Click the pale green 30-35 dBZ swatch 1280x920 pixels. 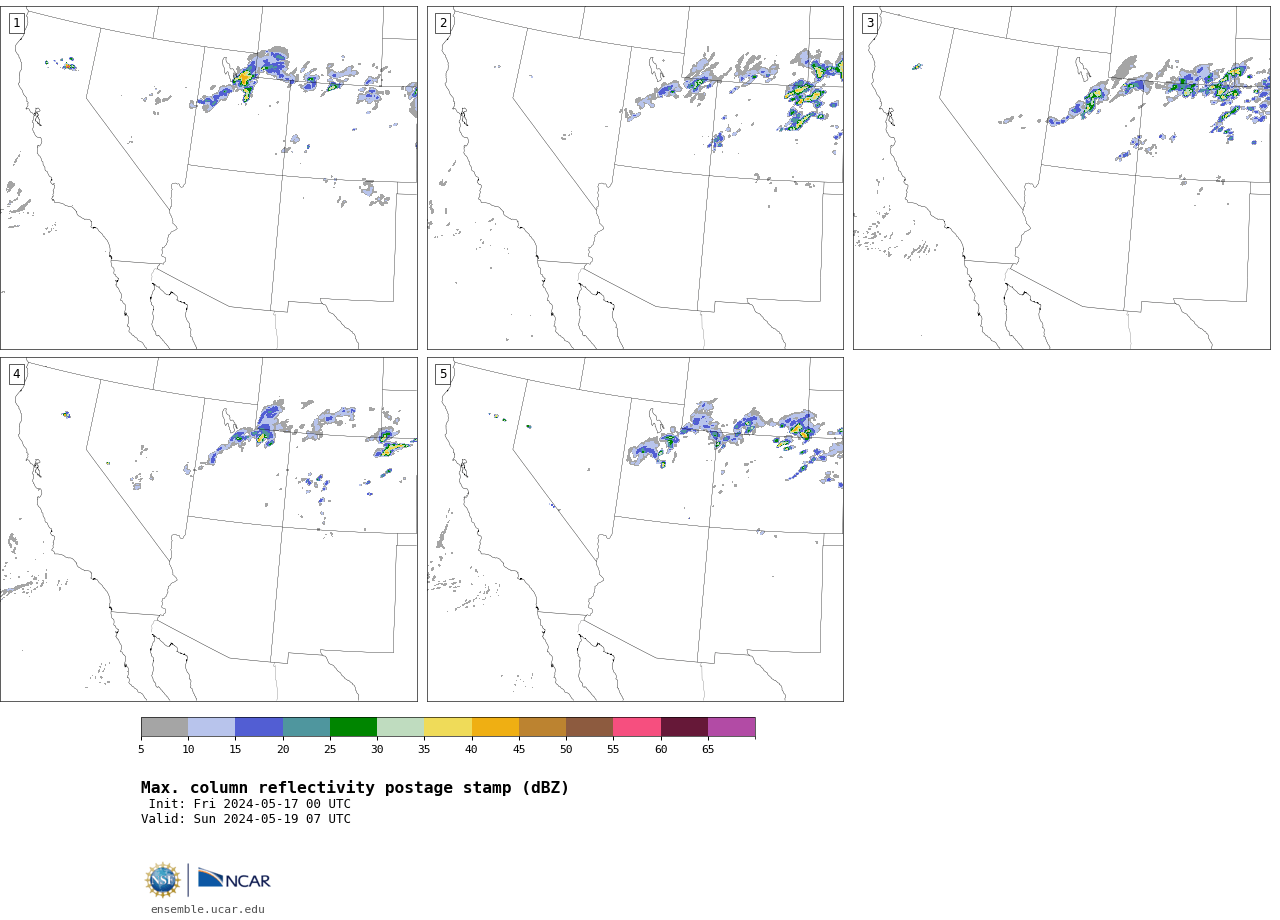[401, 727]
